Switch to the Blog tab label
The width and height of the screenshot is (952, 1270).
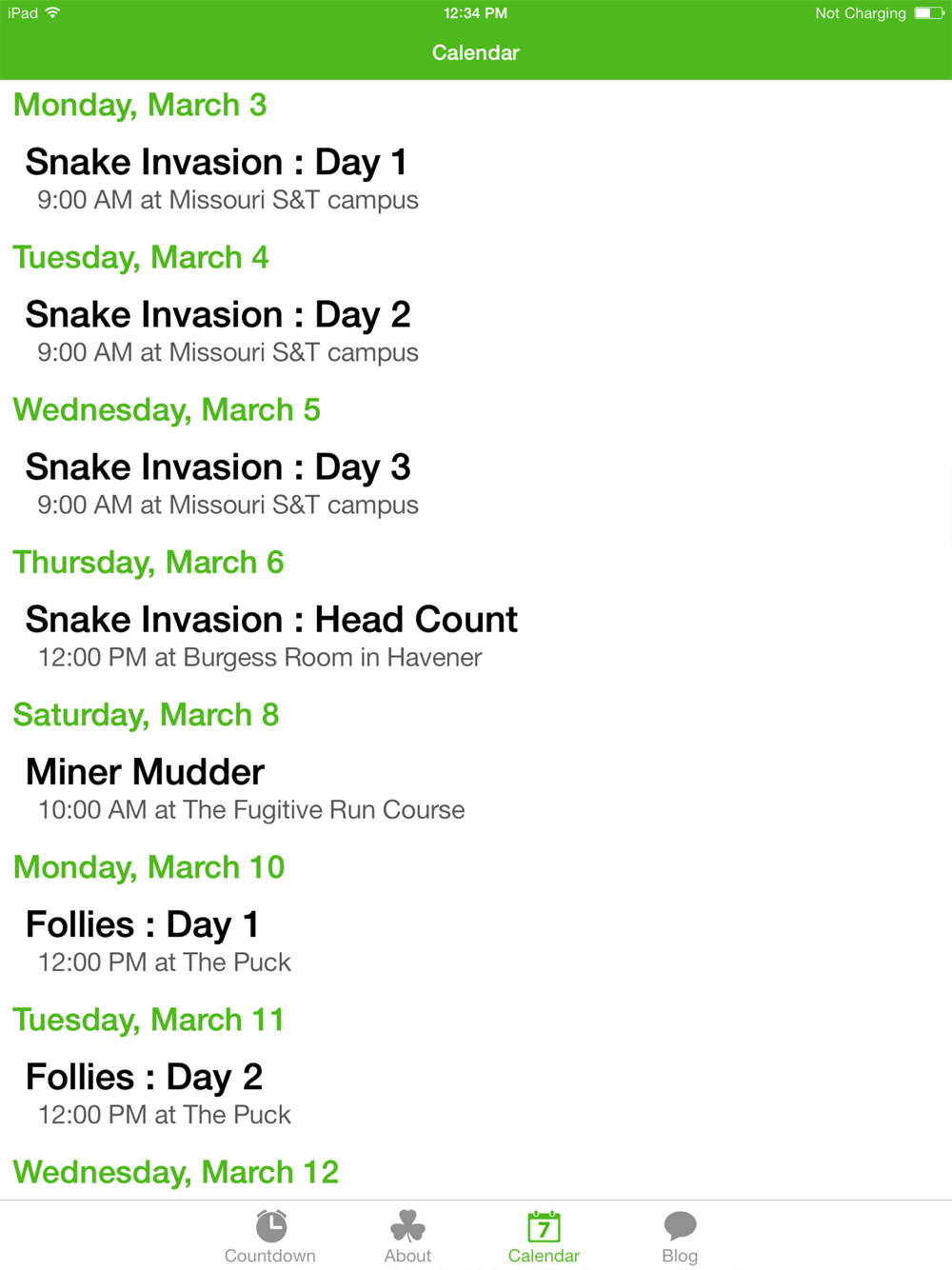[680, 1256]
